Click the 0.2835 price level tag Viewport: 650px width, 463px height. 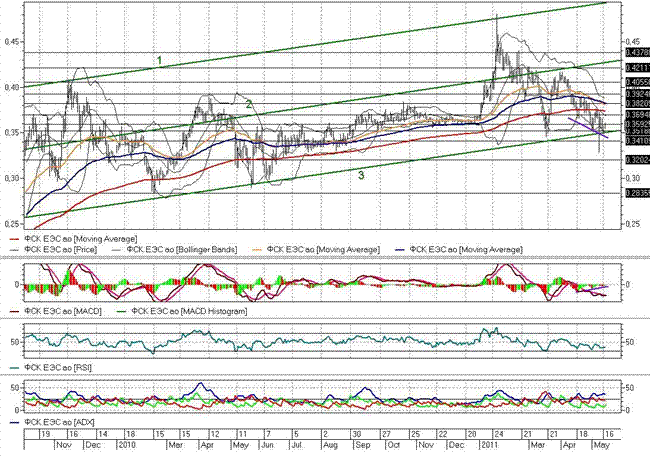[x=636, y=193]
